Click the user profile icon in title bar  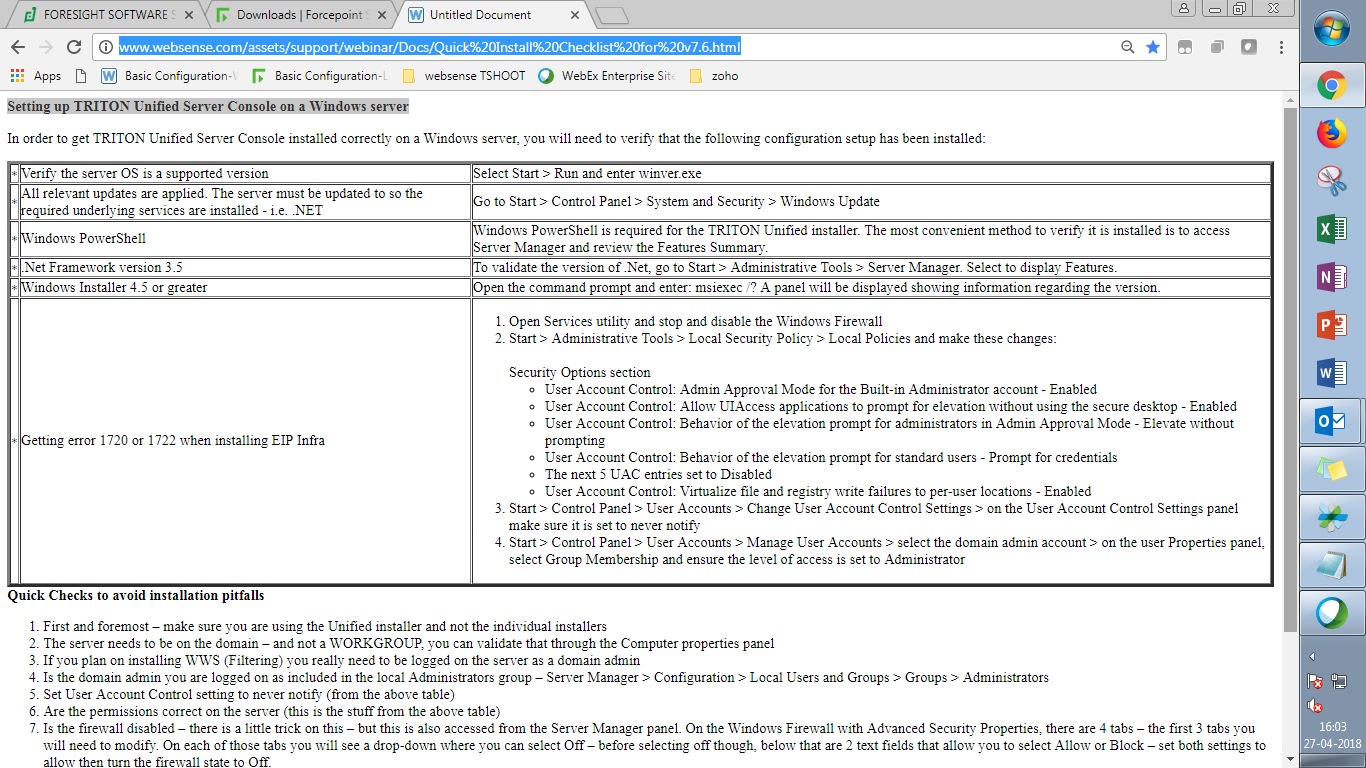pos(1184,8)
